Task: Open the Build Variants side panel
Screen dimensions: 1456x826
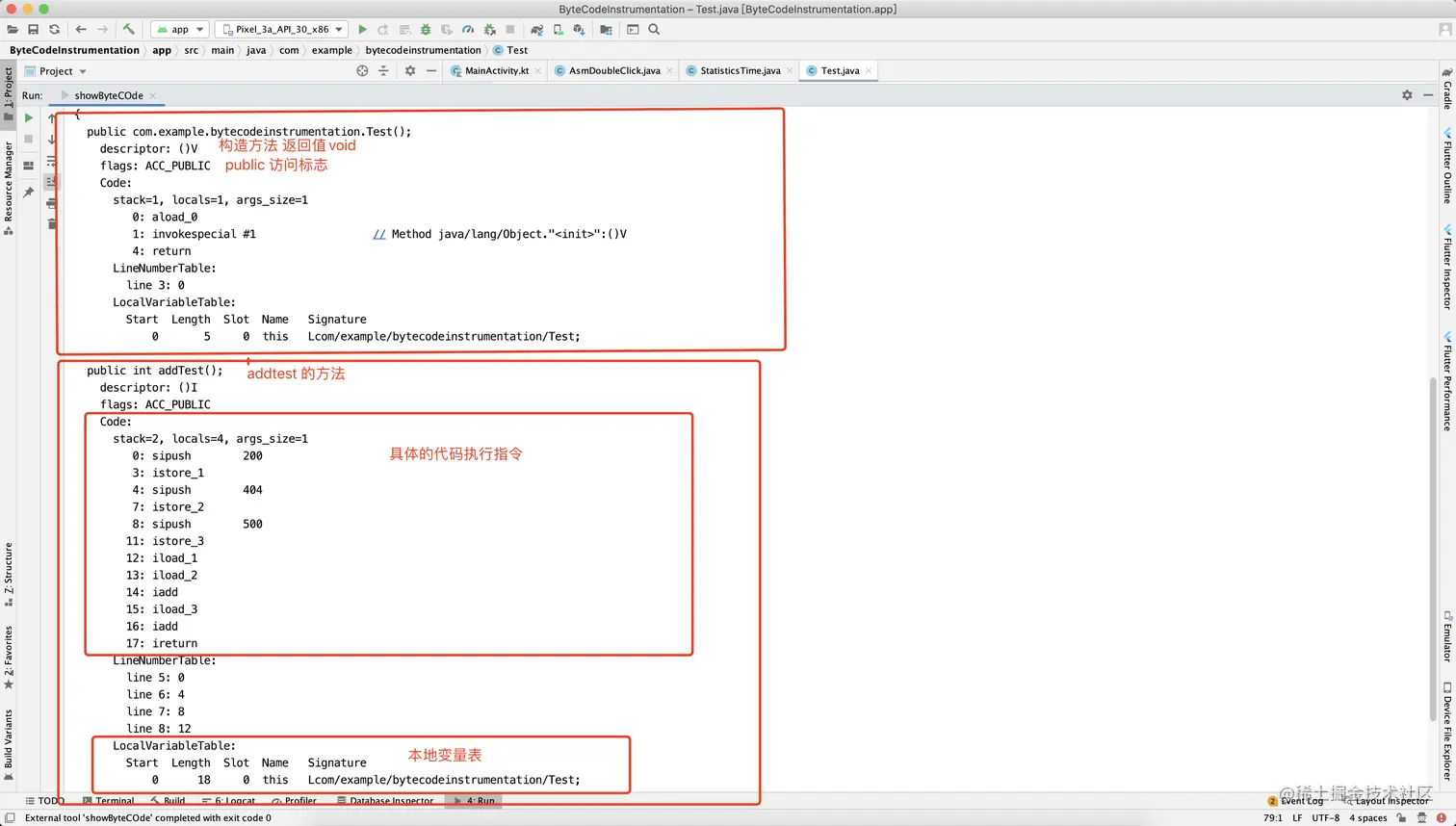Action: [x=9, y=744]
